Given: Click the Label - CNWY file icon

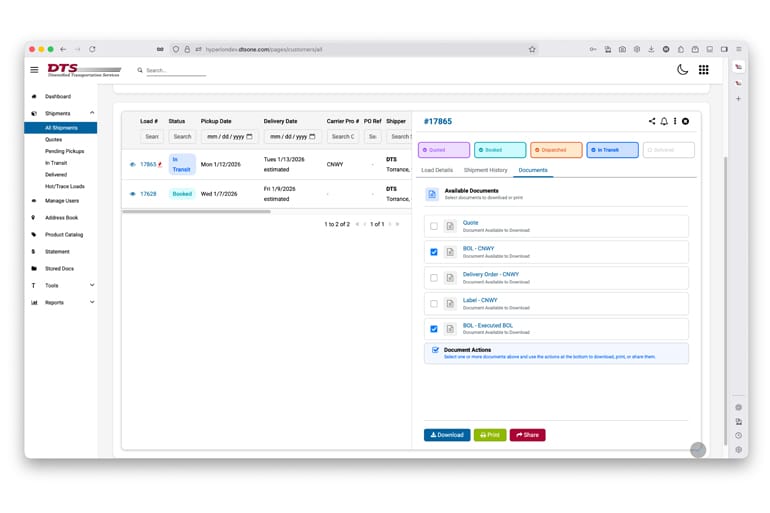Looking at the screenshot, I should point(450,304).
